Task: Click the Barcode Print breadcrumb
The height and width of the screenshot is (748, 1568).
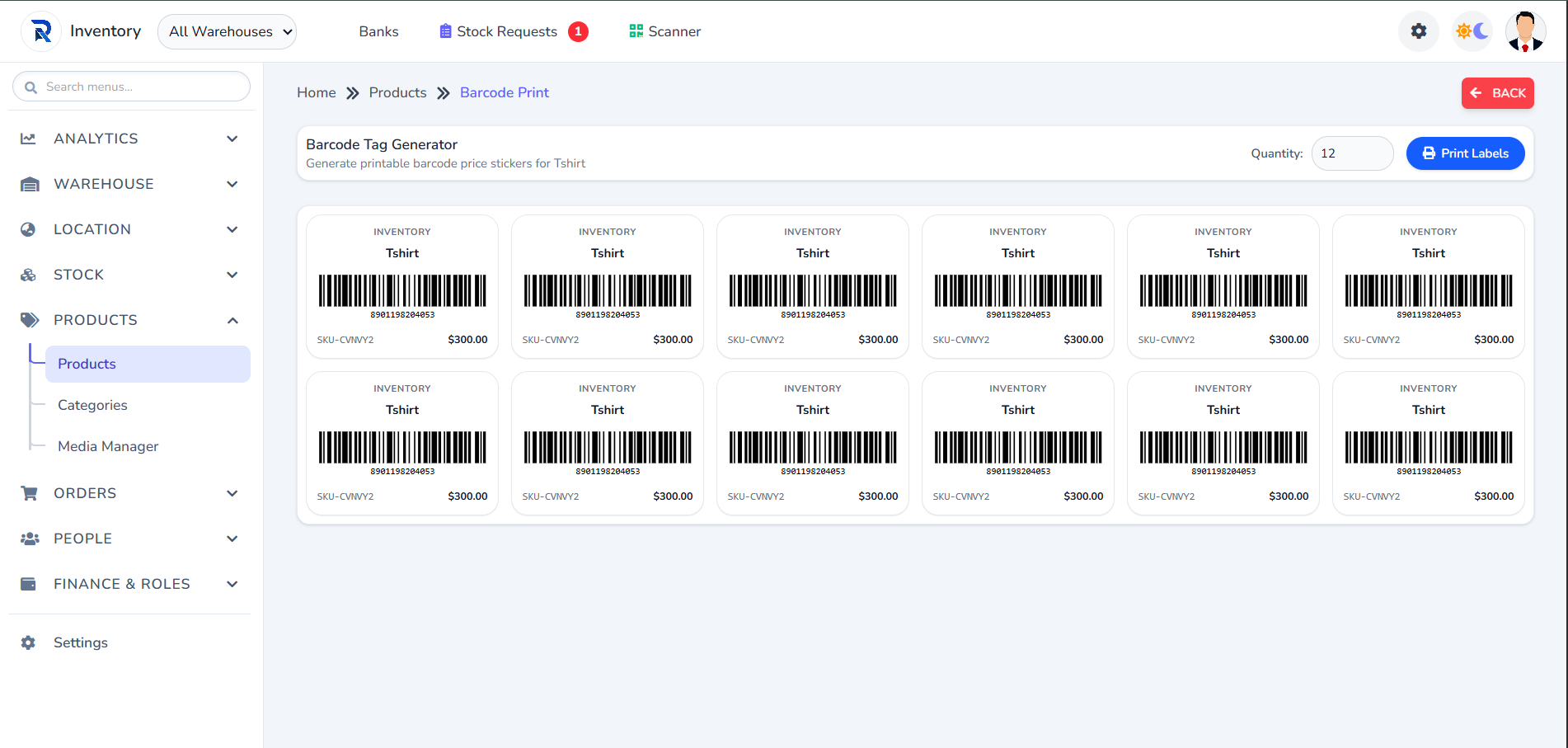Action: [x=505, y=92]
